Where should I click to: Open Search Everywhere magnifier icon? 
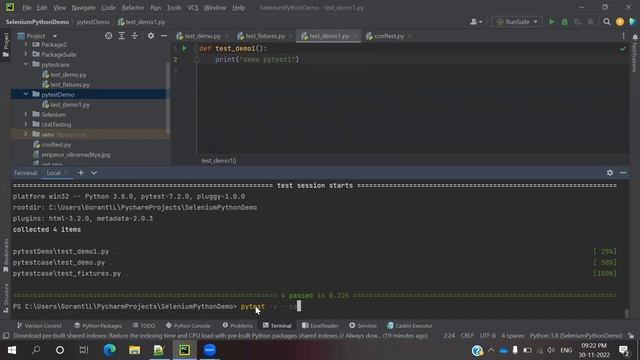(x=607, y=22)
